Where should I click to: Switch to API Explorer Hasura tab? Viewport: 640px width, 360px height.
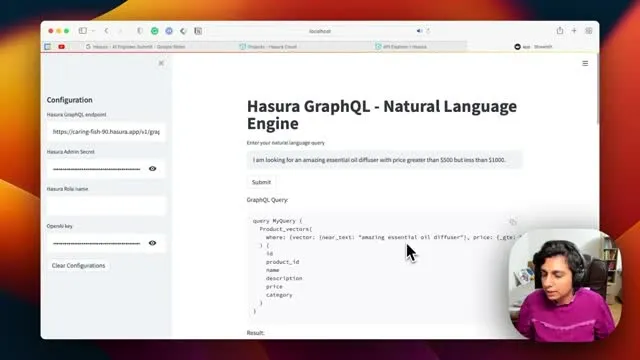coord(401,47)
